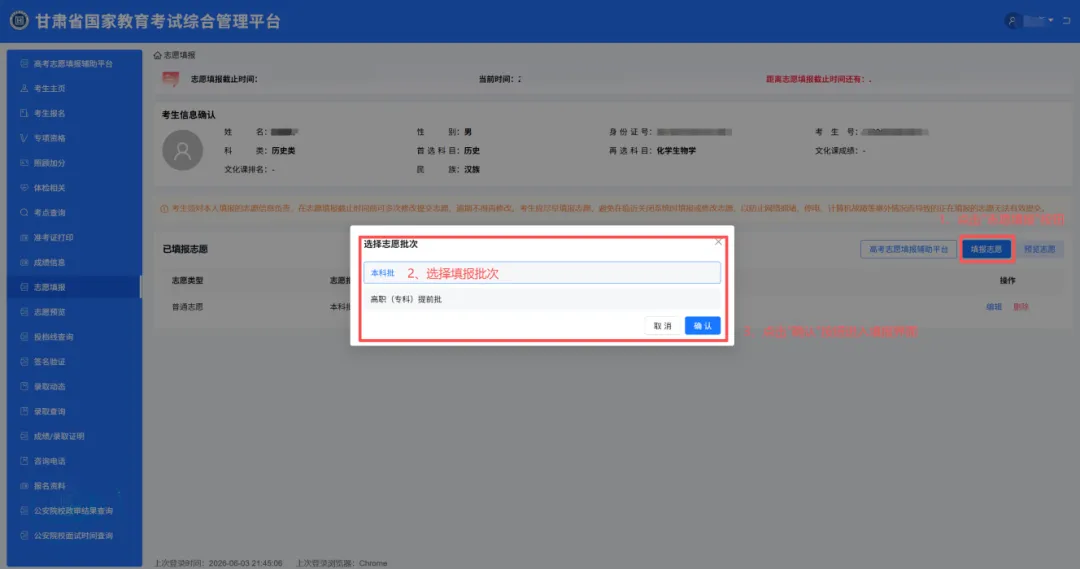Close the 选择志愿批次 dialog with X
The height and width of the screenshot is (569, 1080).
(718, 241)
